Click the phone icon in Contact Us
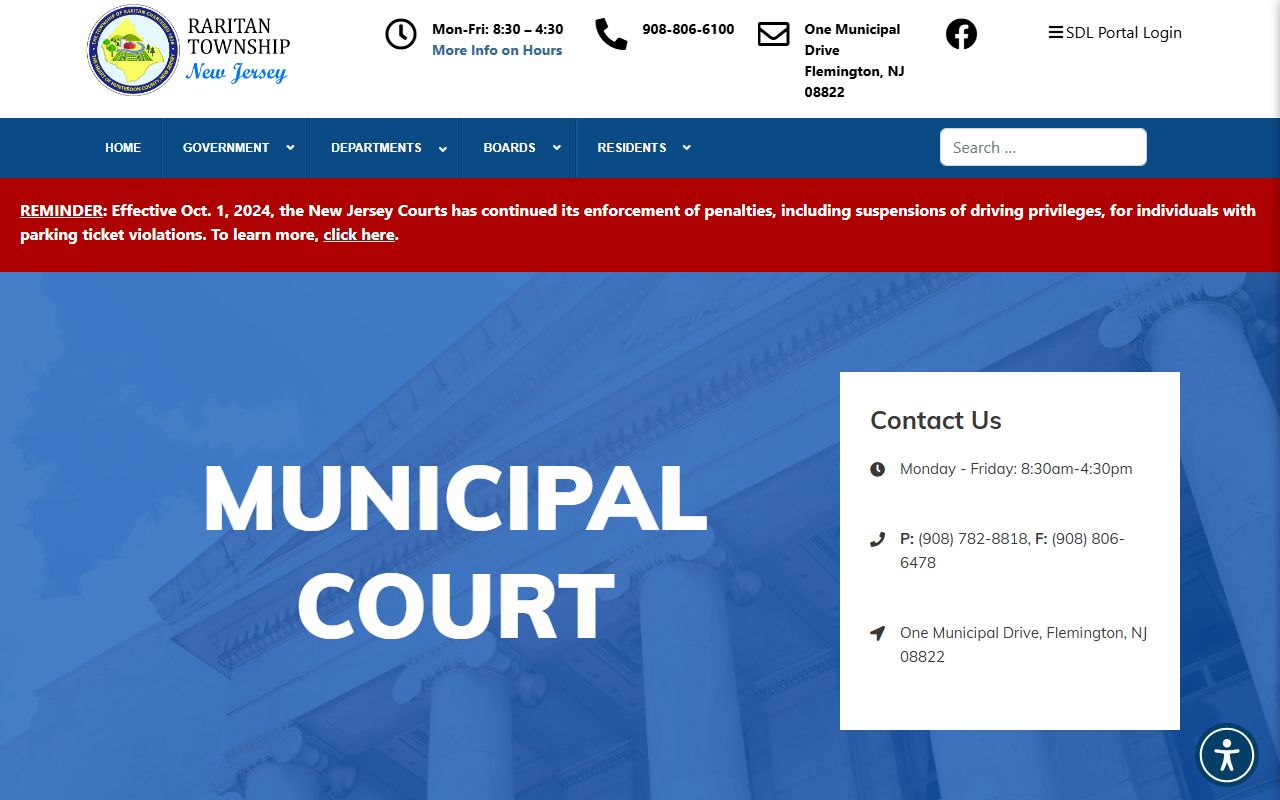The width and height of the screenshot is (1280, 800). coord(877,540)
